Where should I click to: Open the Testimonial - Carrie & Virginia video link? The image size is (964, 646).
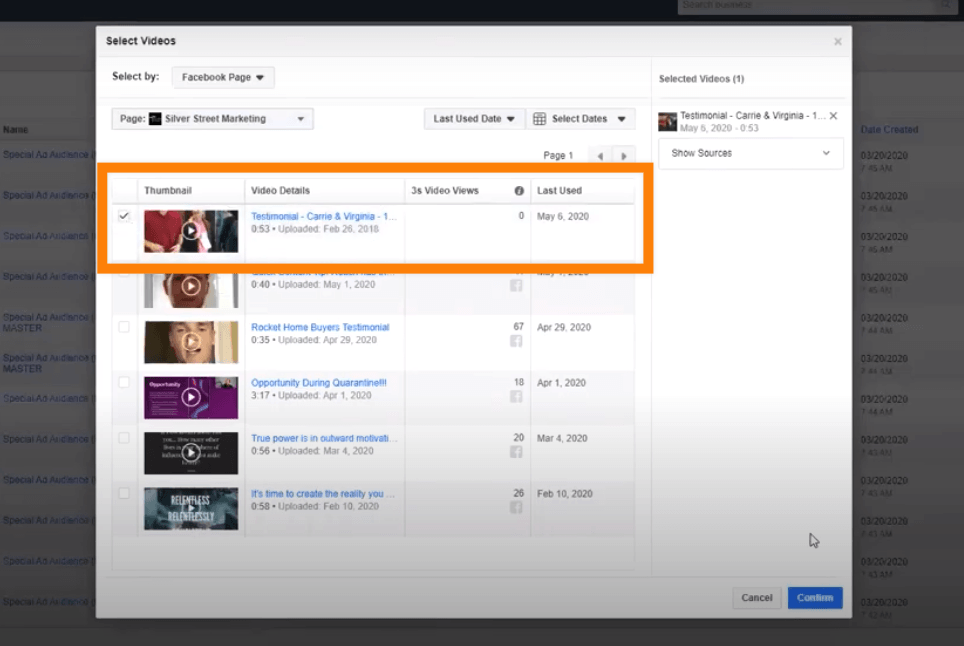coord(324,216)
